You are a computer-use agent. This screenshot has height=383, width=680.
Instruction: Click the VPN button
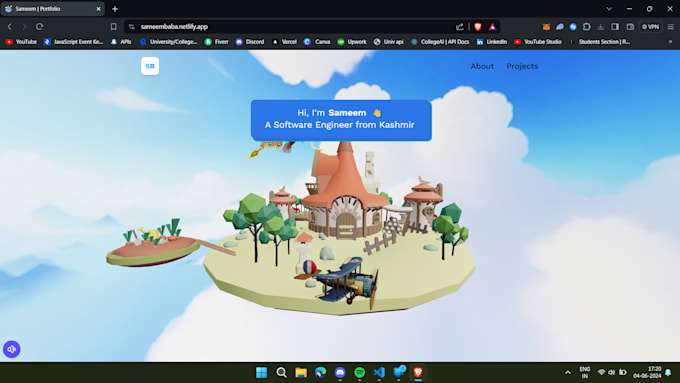click(651, 26)
